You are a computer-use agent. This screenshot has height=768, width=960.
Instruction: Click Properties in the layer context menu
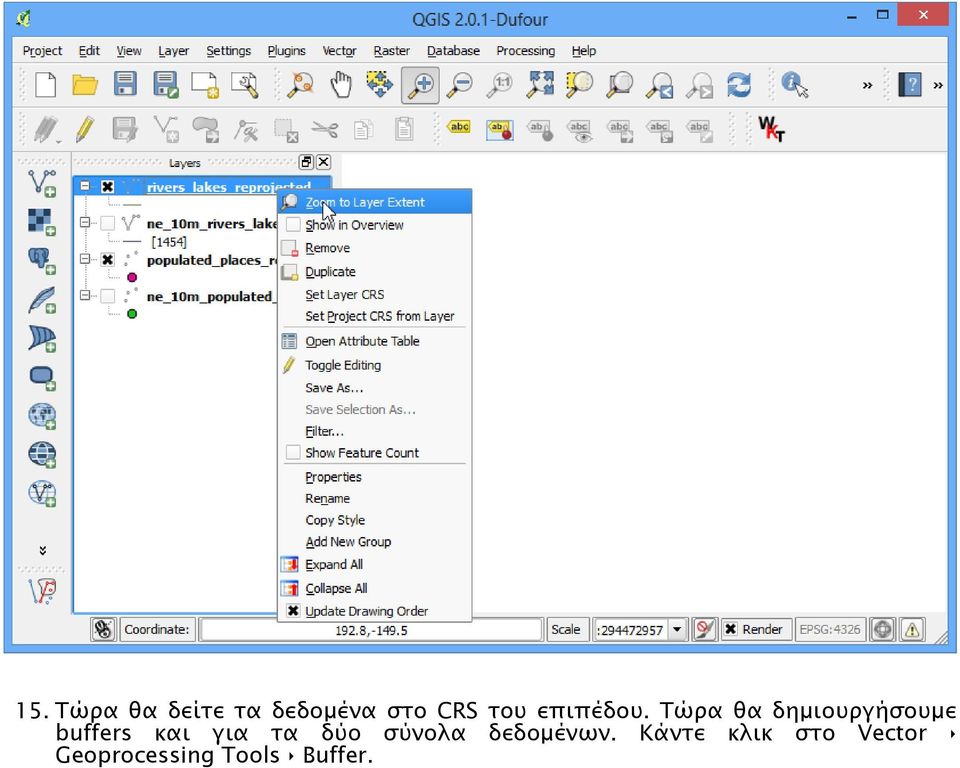click(375, 477)
